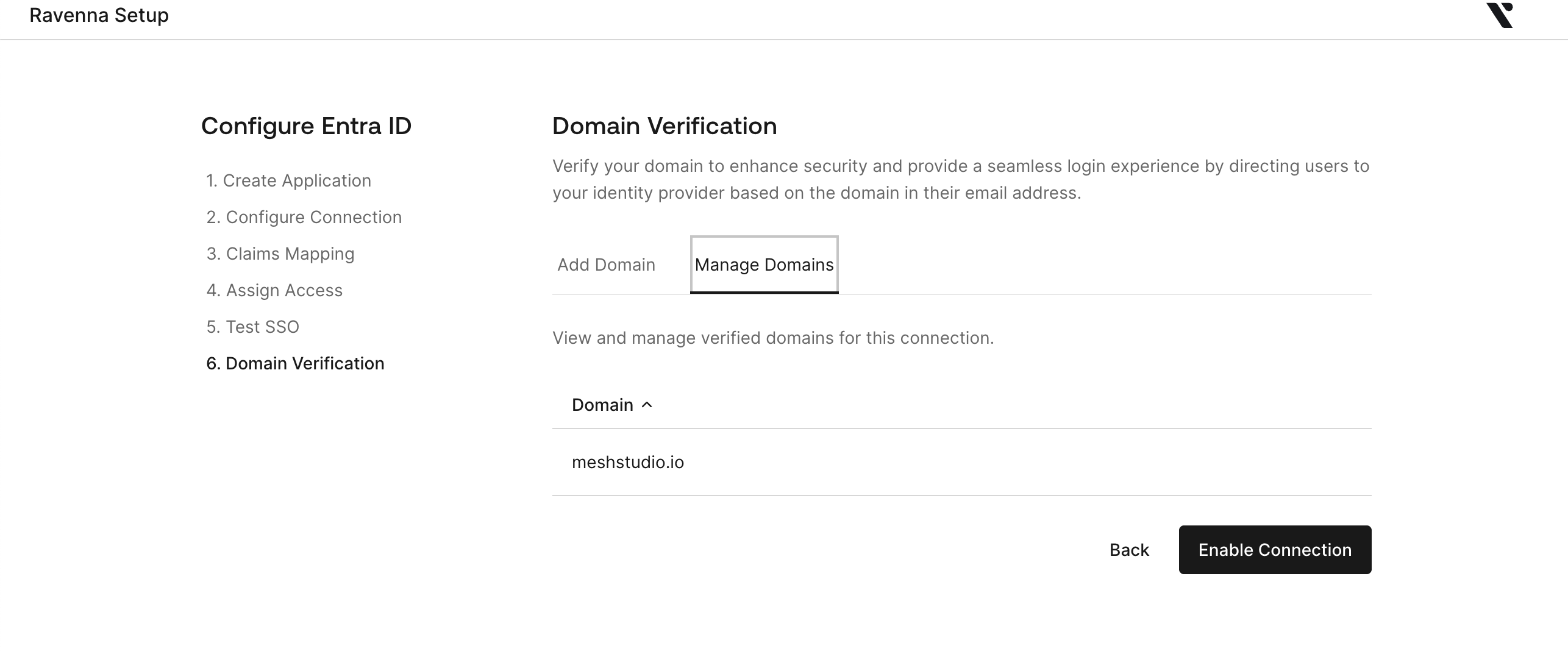Click the Domain Verification main heading
The height and width of the screenshot is (651, 1568).
click(665, 126)
